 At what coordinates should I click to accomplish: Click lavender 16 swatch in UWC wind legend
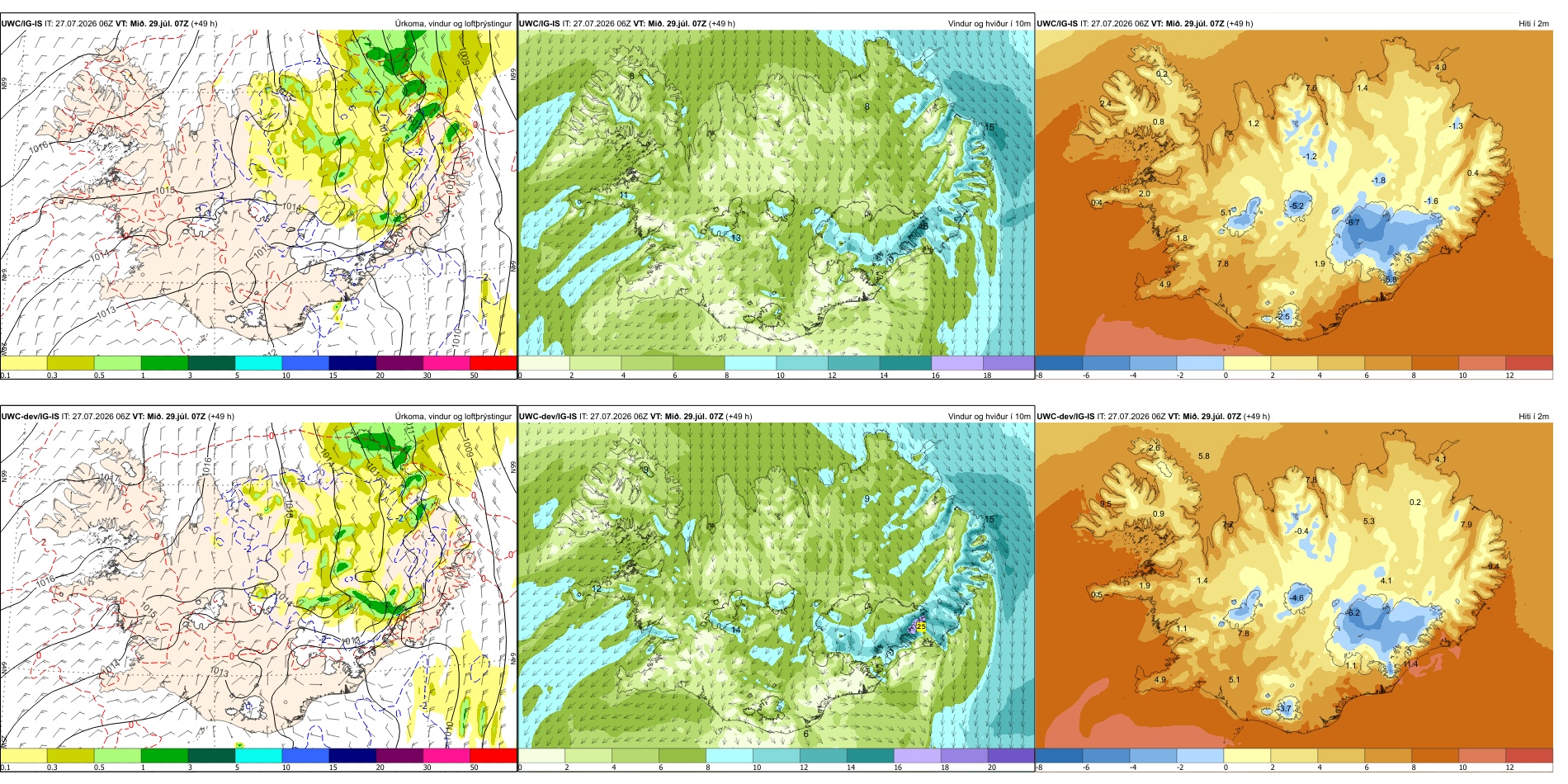[956, 363]
